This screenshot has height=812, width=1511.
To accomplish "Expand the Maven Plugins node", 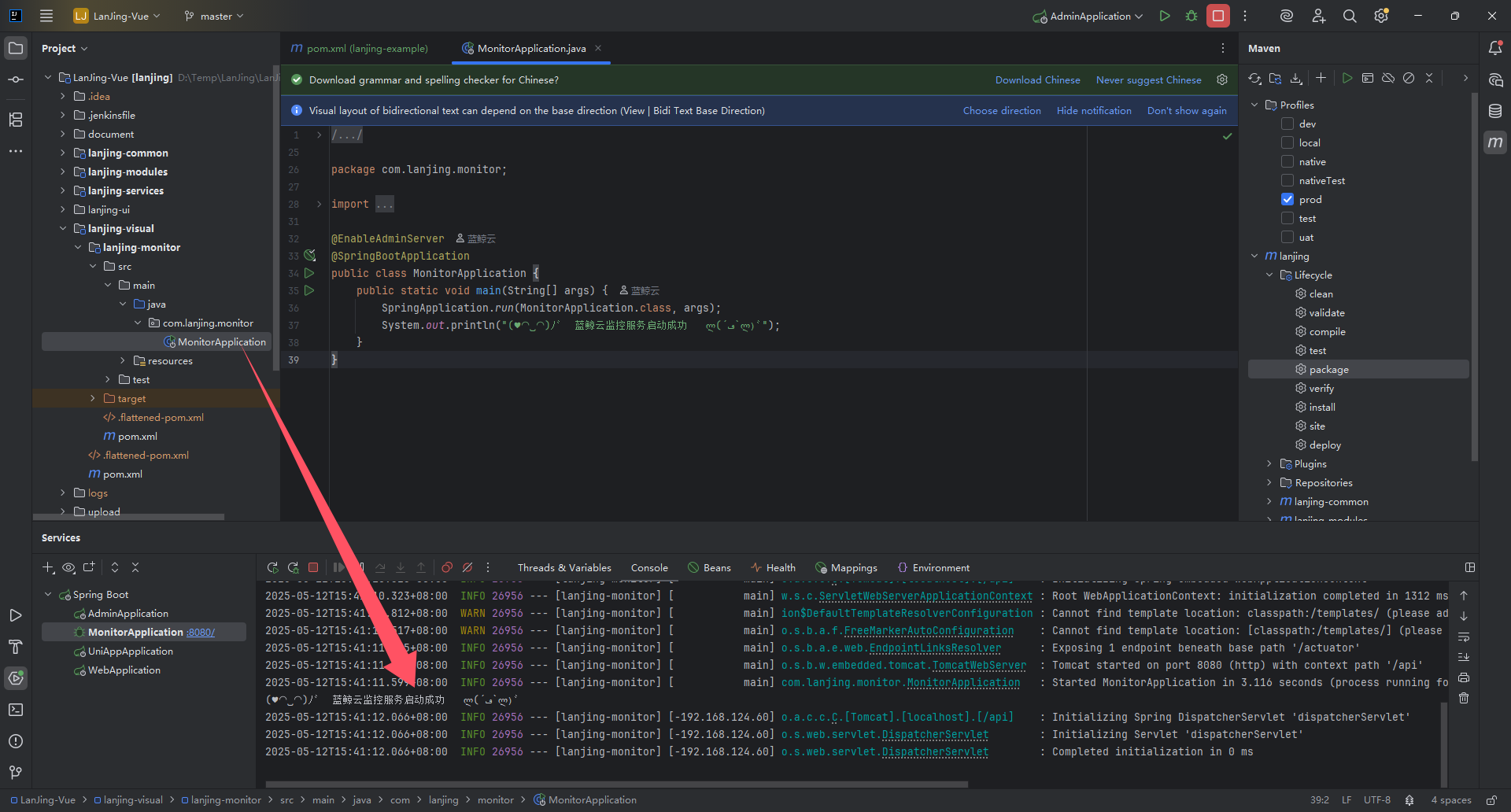I will (x=1269, y=463).
